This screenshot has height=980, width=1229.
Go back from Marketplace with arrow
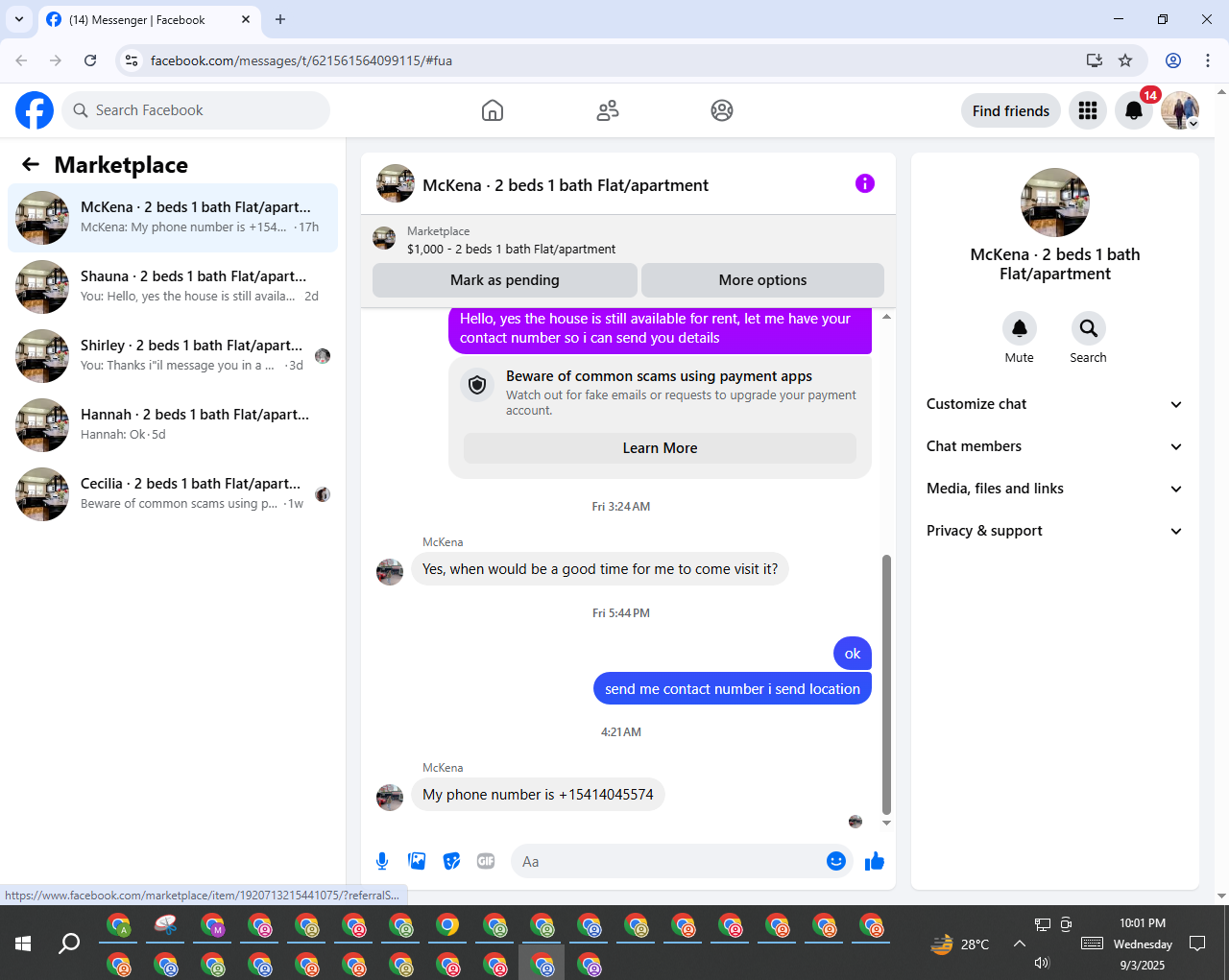(31, 165)
